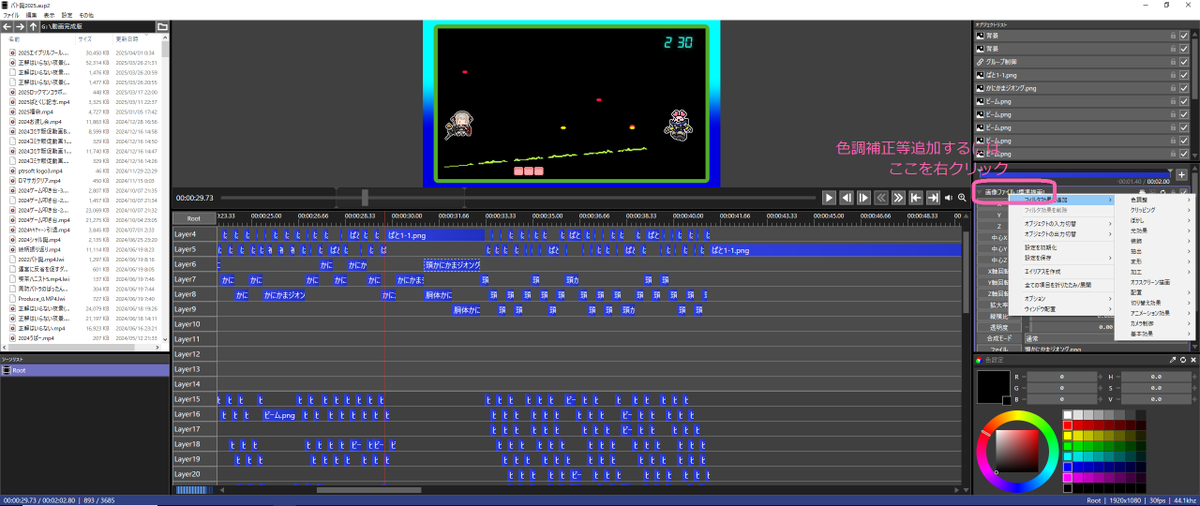
Task: Step back one frame
Action: [x=846, y=198]
